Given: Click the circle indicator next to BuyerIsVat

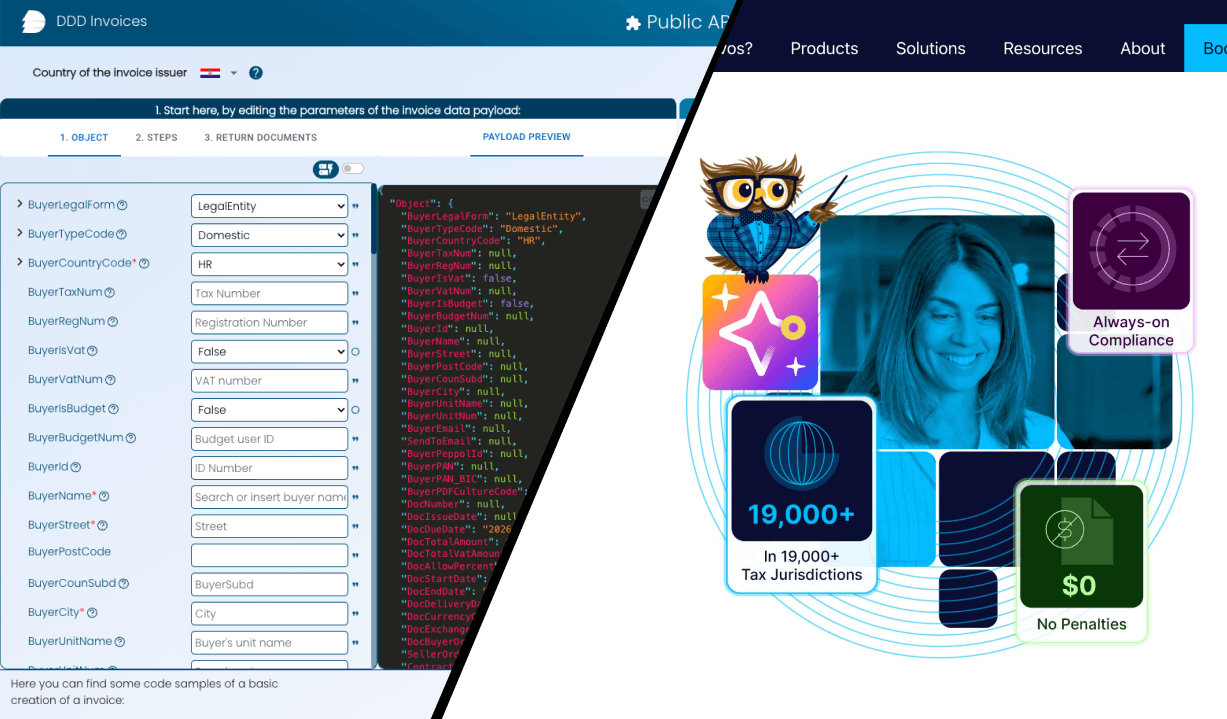Looking at the screenshot, I should point(355,352).
